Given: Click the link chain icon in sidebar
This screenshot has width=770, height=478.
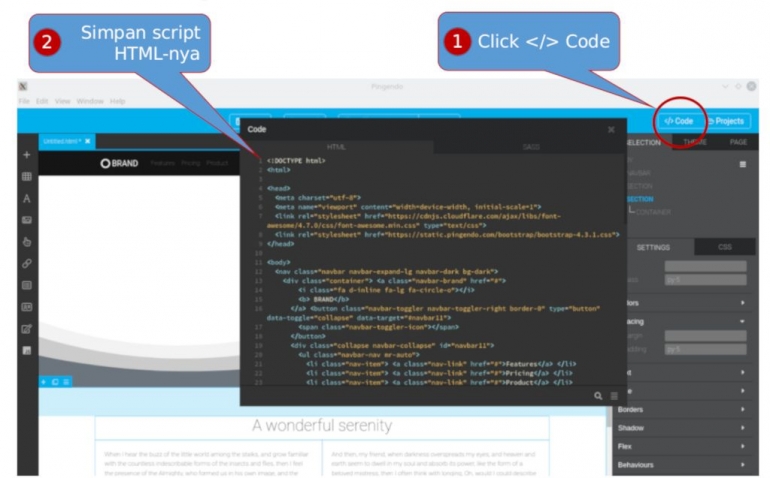Looking at the screenshot, I should [27, 263].
